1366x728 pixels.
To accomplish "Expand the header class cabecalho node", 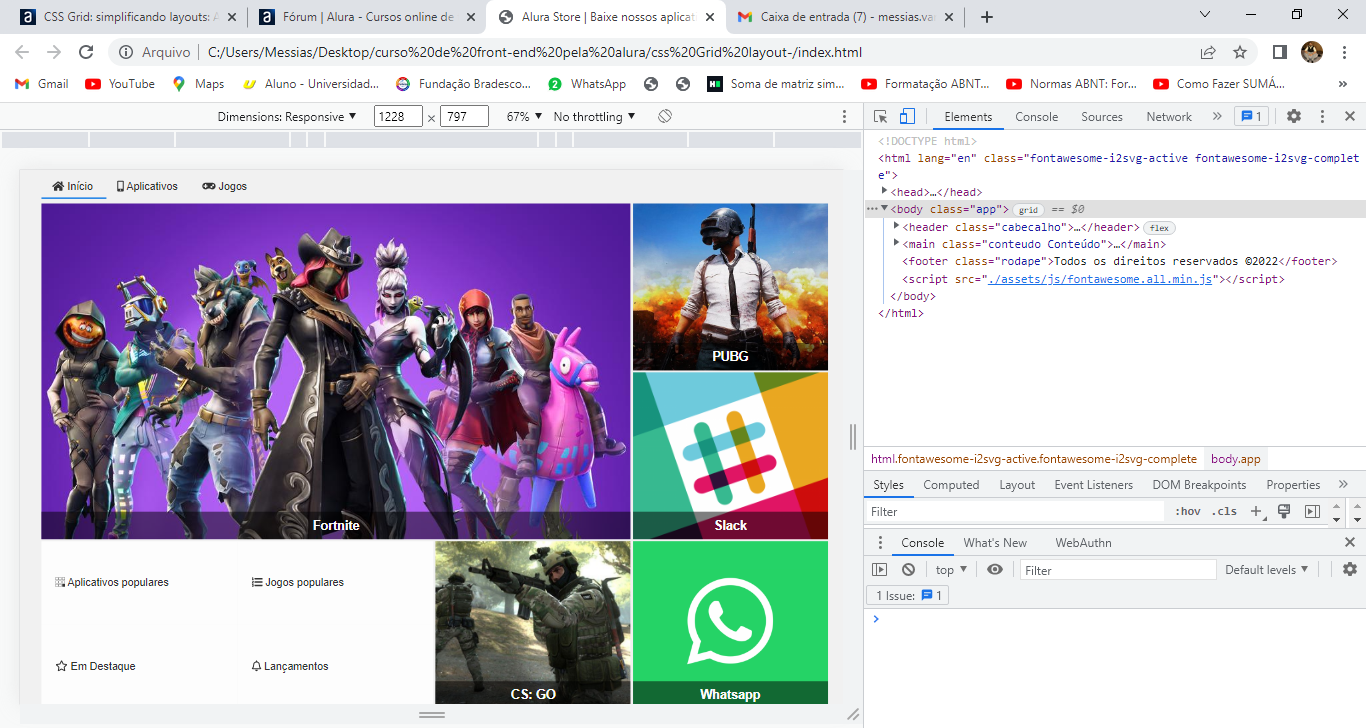I will coord(896,227).
